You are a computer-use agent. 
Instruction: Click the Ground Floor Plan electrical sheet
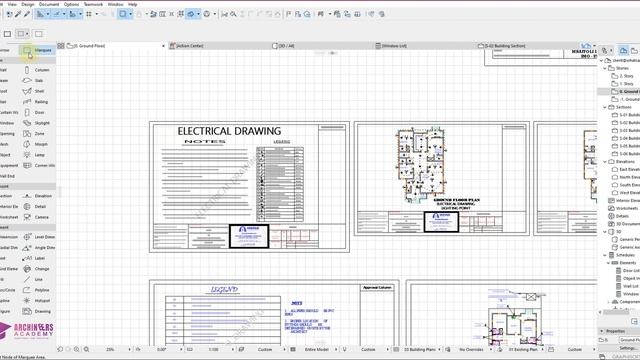(x=442, y=178)
